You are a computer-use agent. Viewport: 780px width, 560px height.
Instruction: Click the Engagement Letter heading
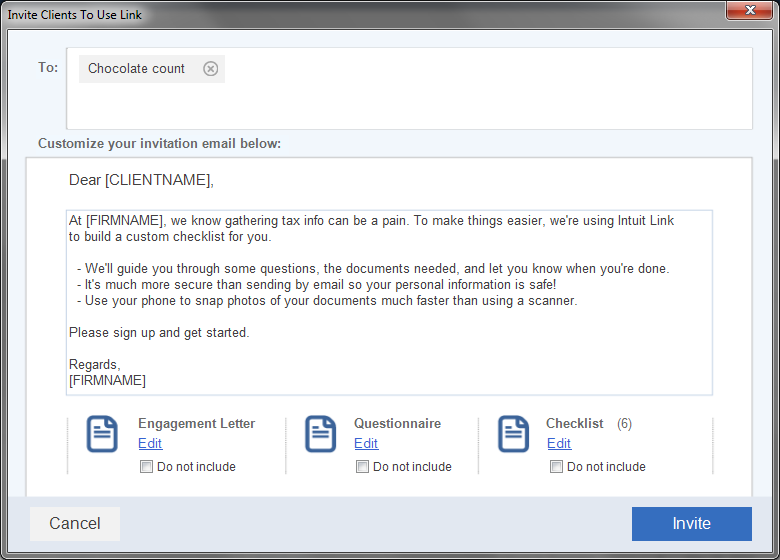196,423
